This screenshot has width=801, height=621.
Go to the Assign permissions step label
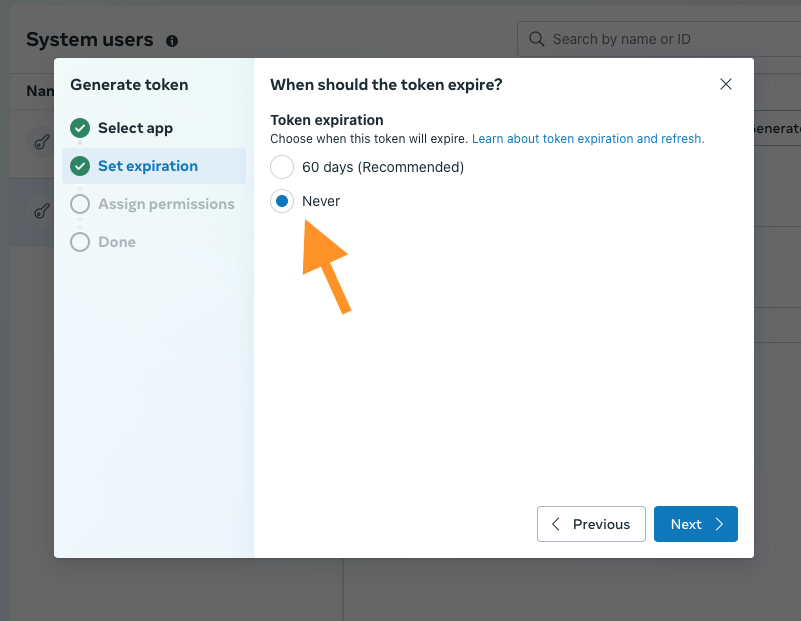pos(166,204)
